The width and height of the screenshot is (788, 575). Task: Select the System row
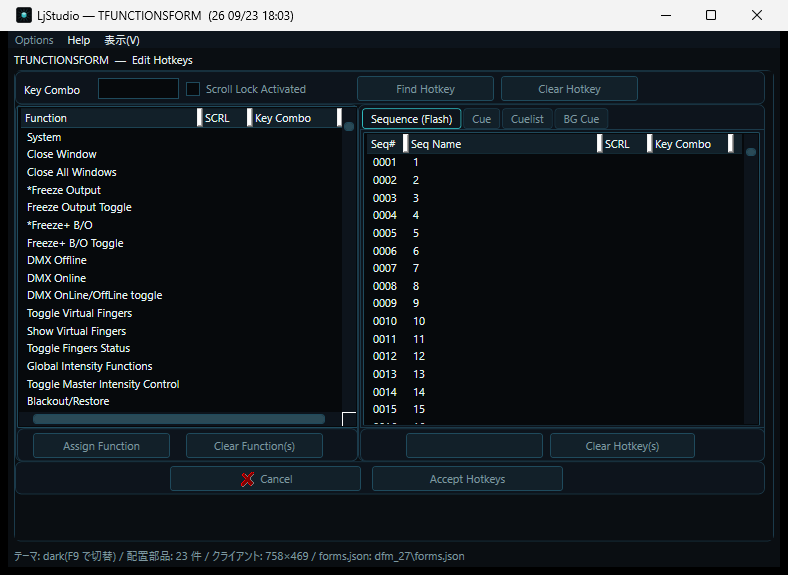[181, 137]
